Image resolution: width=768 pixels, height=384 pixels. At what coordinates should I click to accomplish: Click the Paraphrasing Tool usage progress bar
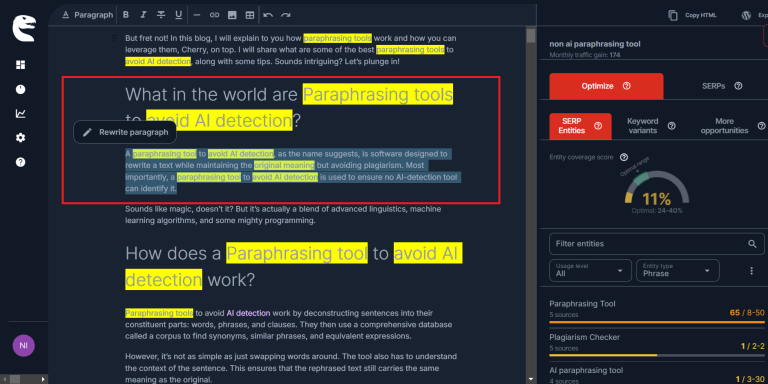(x=657, y=322)
